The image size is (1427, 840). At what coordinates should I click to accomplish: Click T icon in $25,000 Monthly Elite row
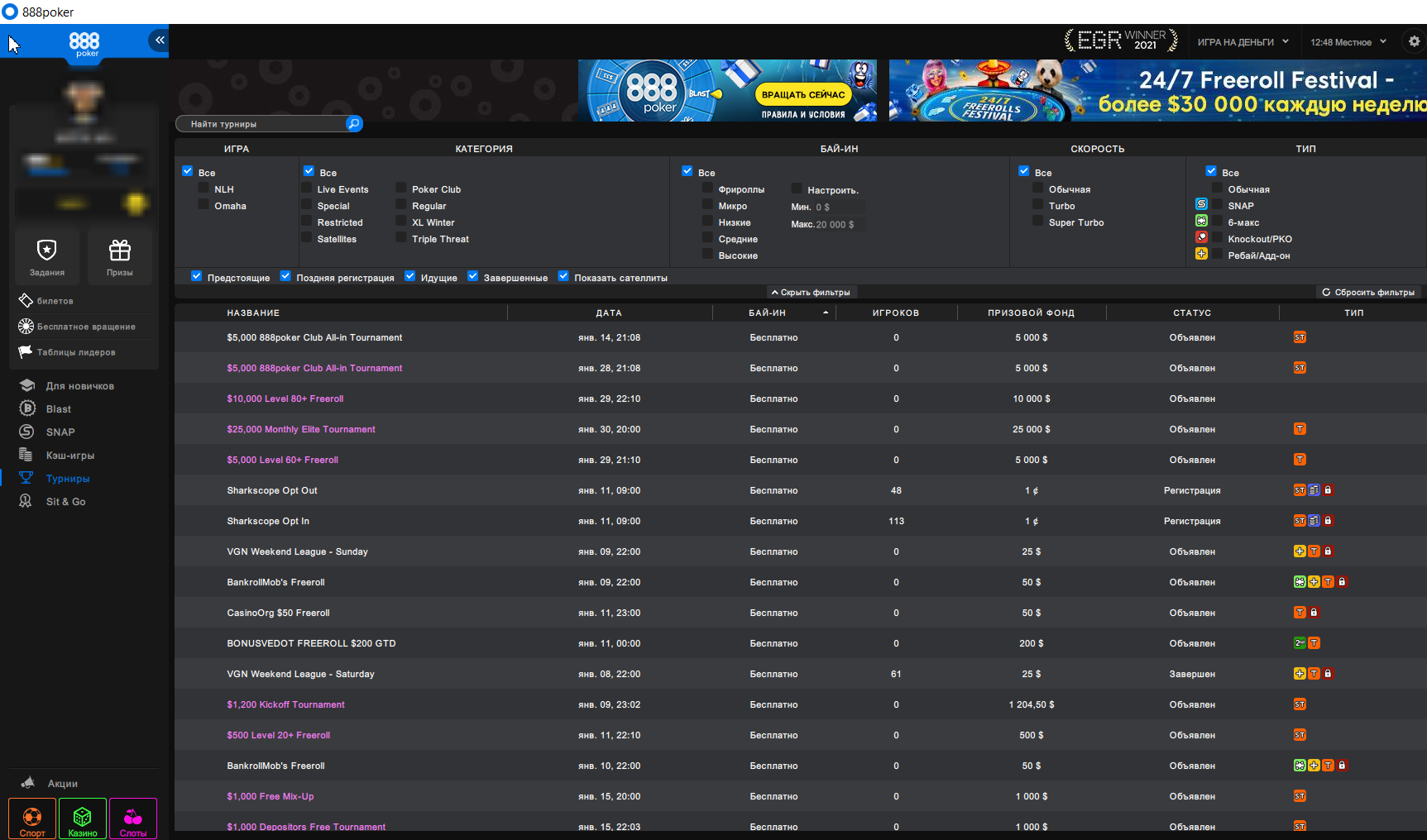1300,429
